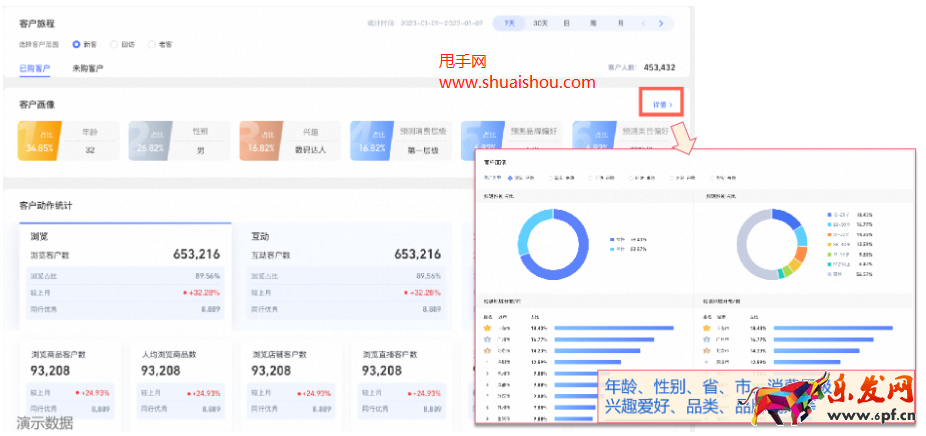The height and width of the screenshot is (436, 926).
Task: Go to previous period with left chevron
Action: tap(644, 24)
